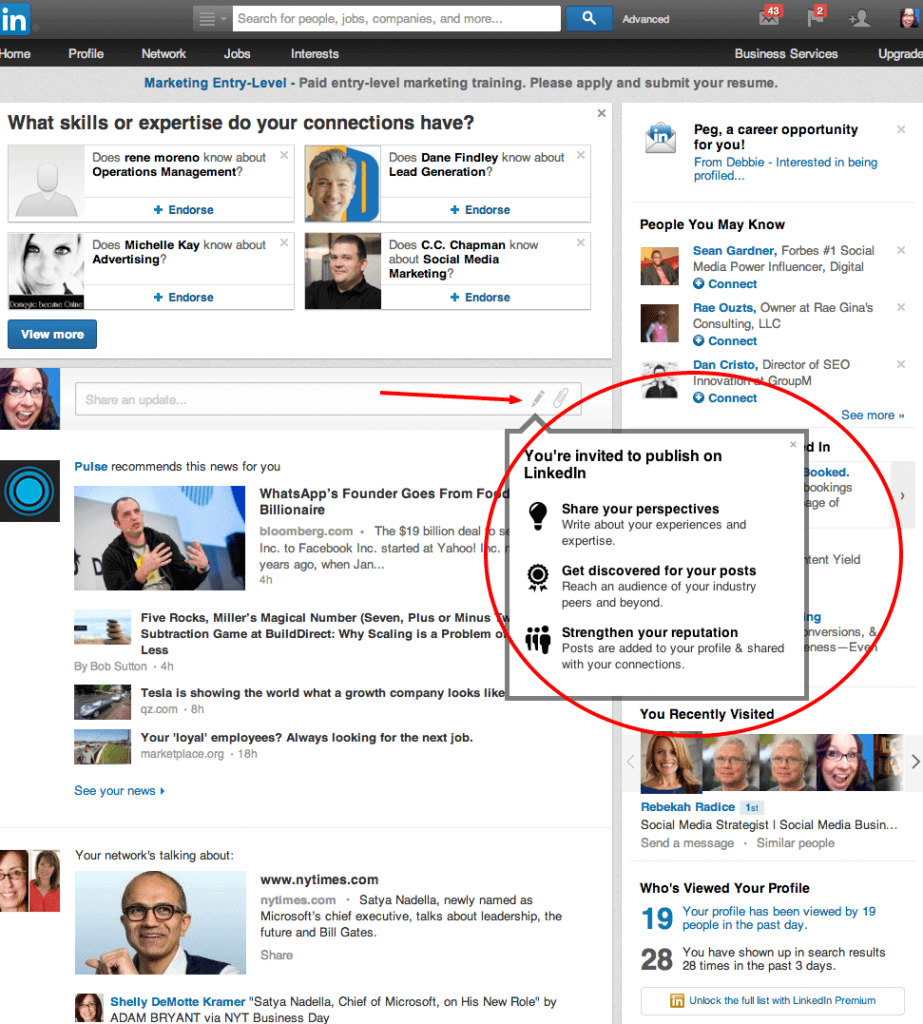Viewport: 923px width, 1024px height.
Task: Connect with Dan Cristo
Action: (x=725, y=397)
